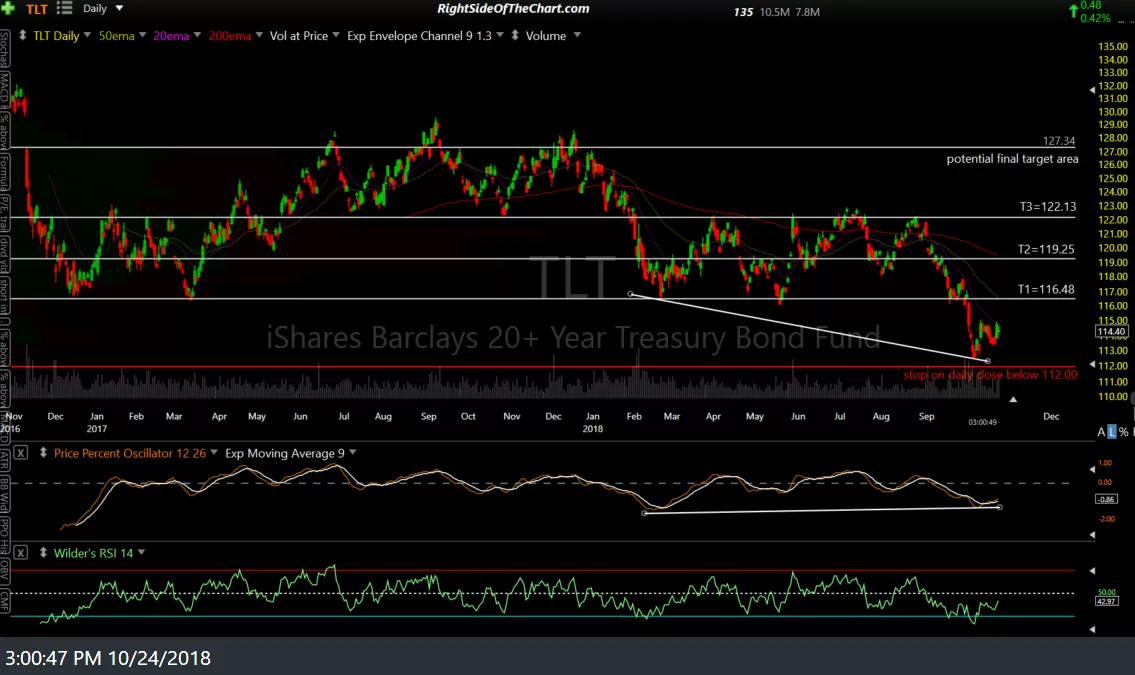1135x675 pixels.
Task: Grab the left endpoint of price trendline
Action: click(630, 294)
